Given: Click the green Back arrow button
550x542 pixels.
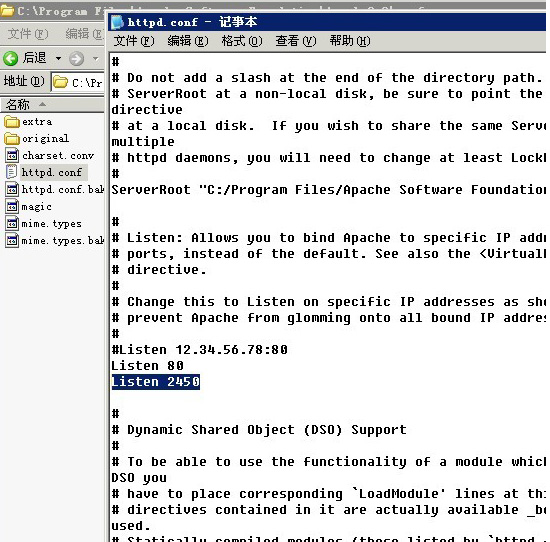Looking at the screenshot, I should (11, 58).
